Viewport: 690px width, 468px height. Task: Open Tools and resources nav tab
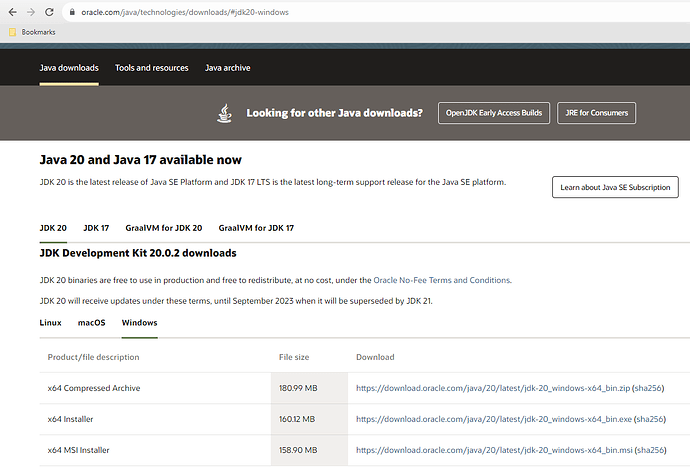click(151, 68)
